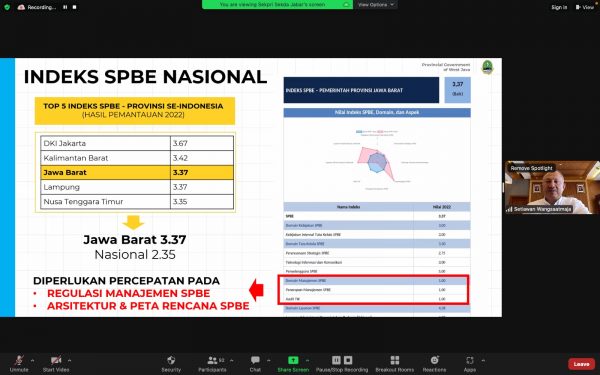
Task: Click the radar chart in slide
Action: click(x=377, y=160)
